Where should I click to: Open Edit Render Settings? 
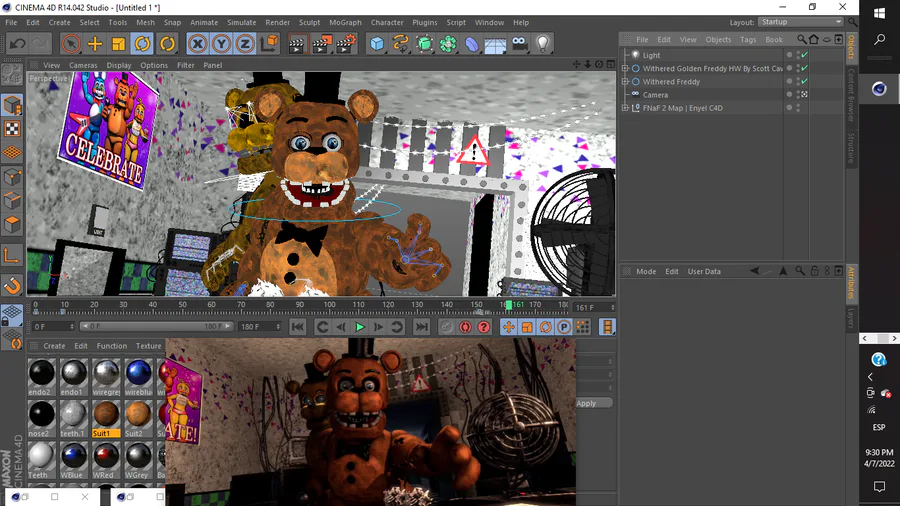click(x=346, y=44)
